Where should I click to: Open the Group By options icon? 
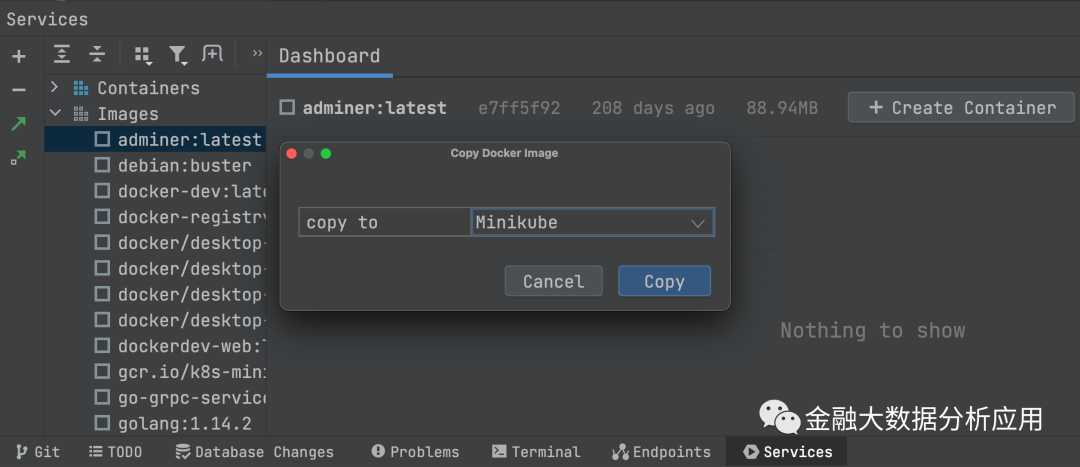click(x=143, y=55)
